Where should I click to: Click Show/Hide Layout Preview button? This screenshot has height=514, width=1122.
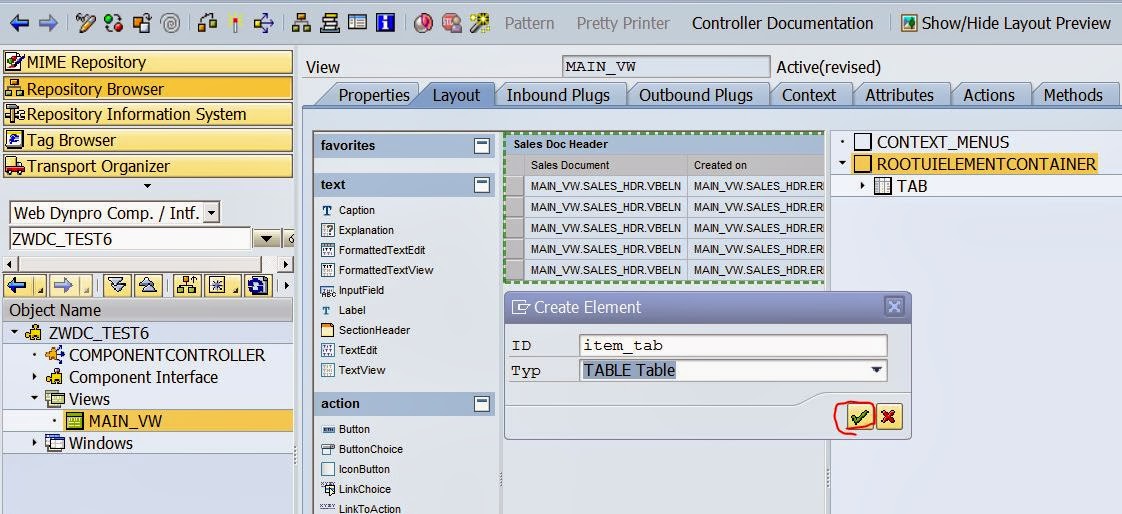pyautogui.click(x=1005, y=24)
